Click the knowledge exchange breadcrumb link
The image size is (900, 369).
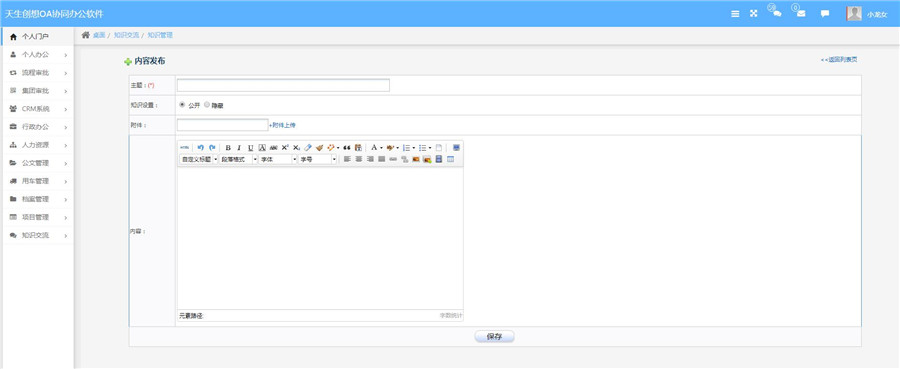tap(126, 35)
